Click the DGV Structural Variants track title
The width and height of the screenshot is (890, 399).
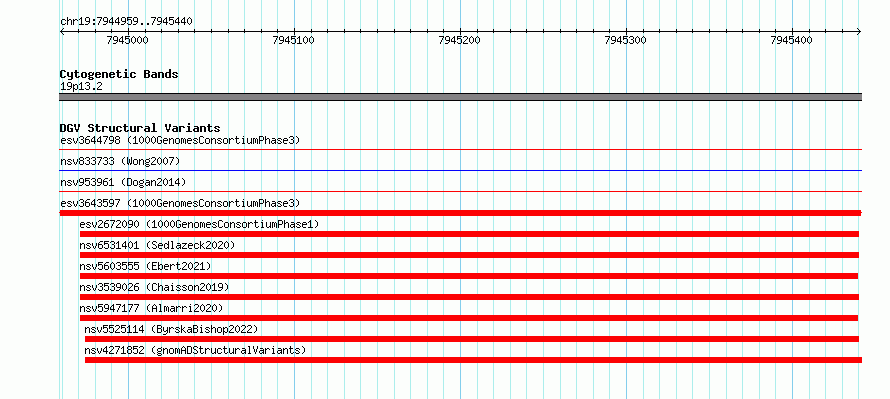click(x=140, y=128)
